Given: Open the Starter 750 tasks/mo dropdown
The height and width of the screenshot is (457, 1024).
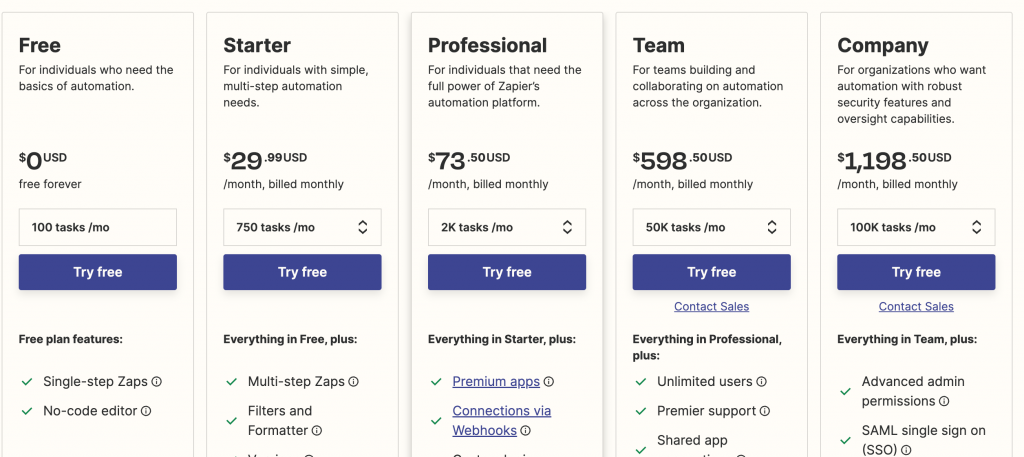Looking at the screenshot, I should click(x=302, y=227).
